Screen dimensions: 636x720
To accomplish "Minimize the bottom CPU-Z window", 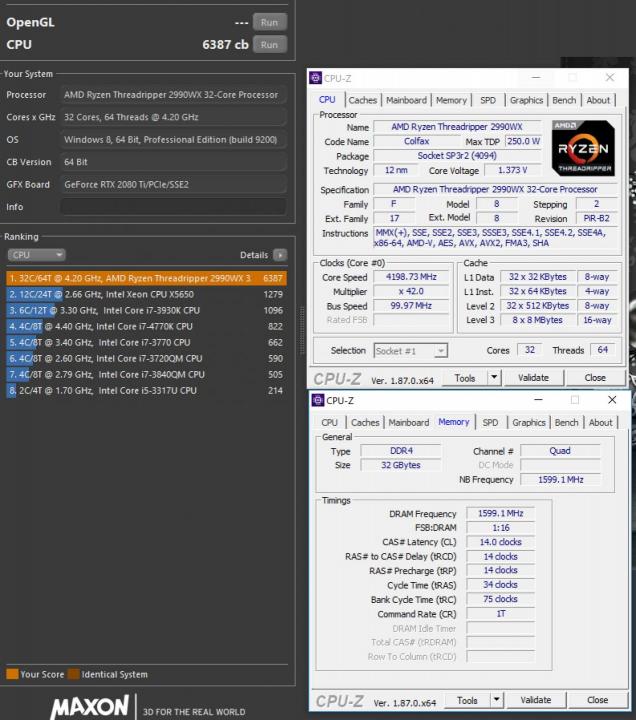I will [538, 400].
